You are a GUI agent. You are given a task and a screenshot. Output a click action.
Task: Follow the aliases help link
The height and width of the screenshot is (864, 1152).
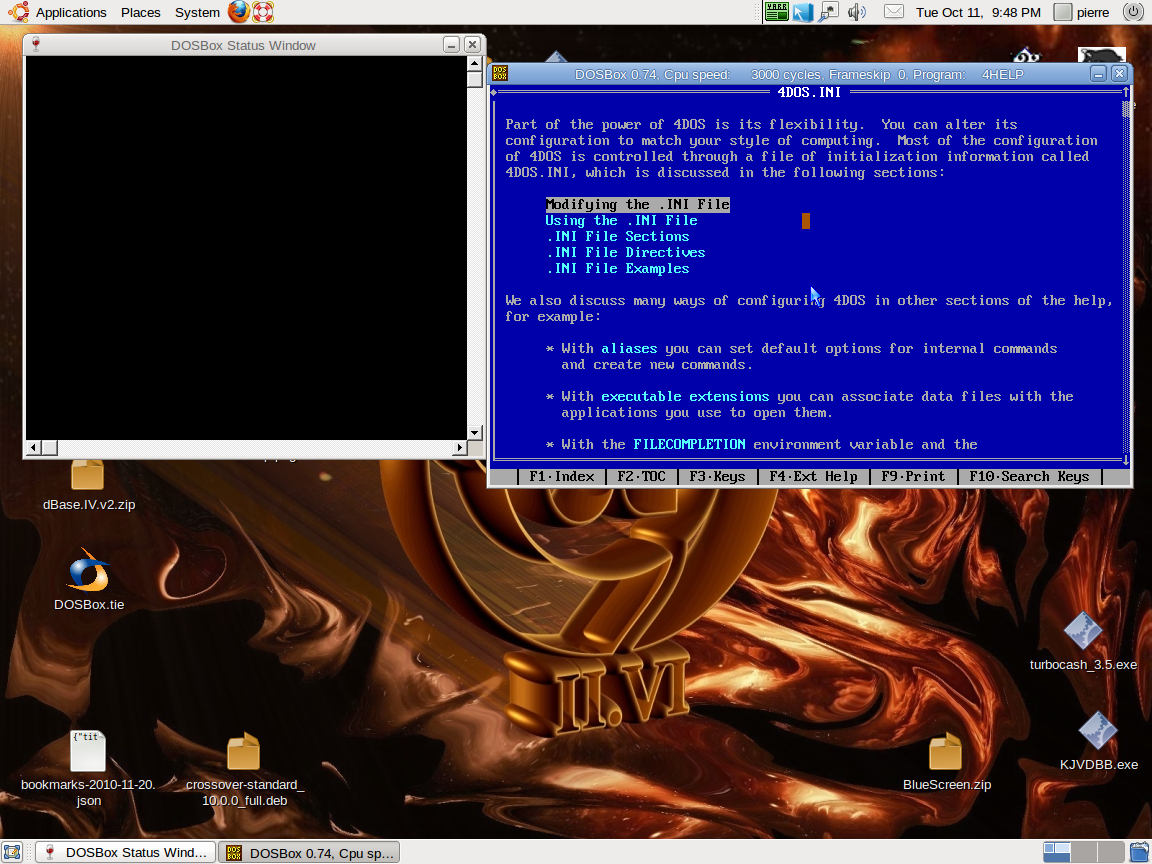(629, 349)
